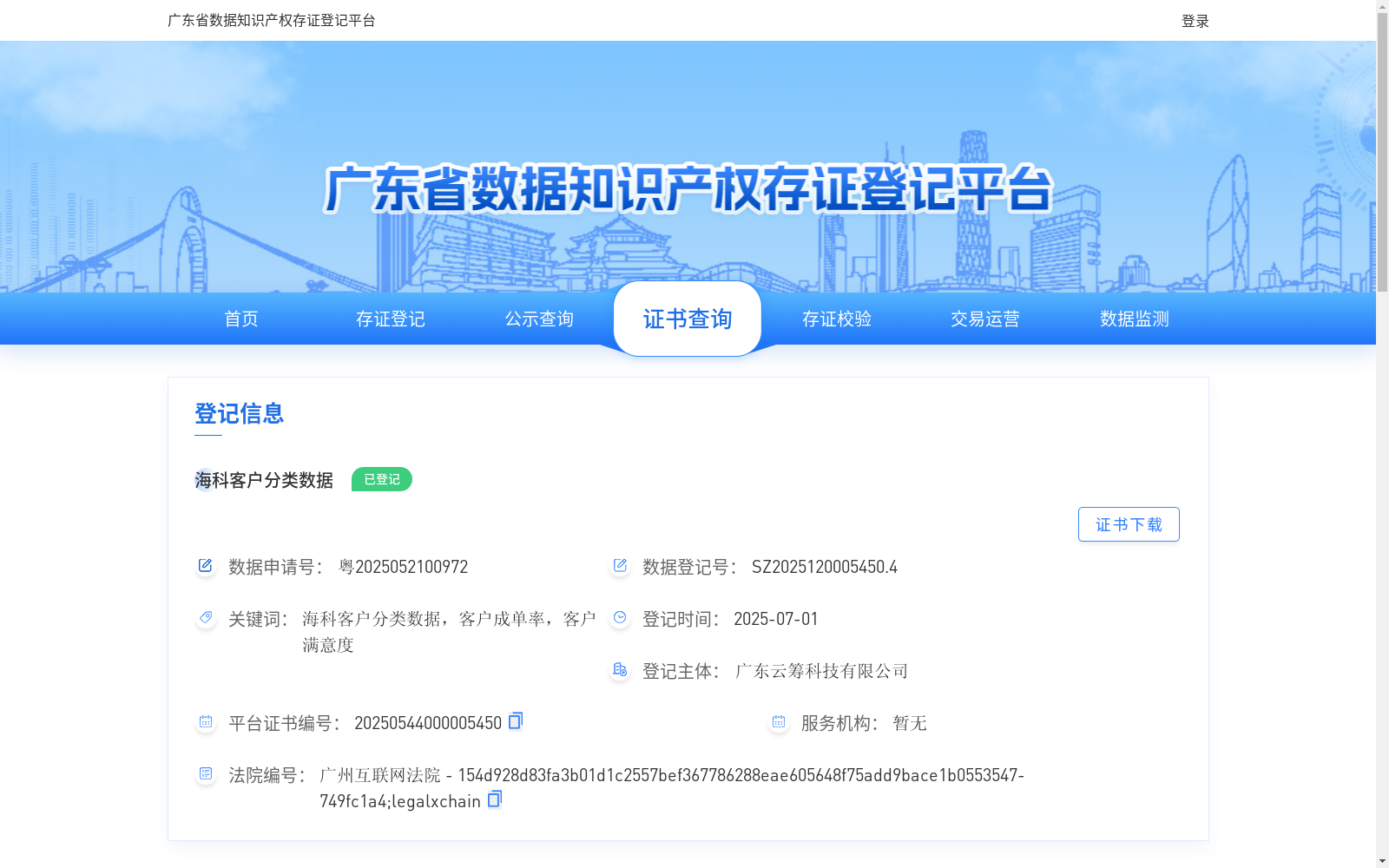
Task: Click the 登记信息 heading
Action: click(x=240, y=413)
